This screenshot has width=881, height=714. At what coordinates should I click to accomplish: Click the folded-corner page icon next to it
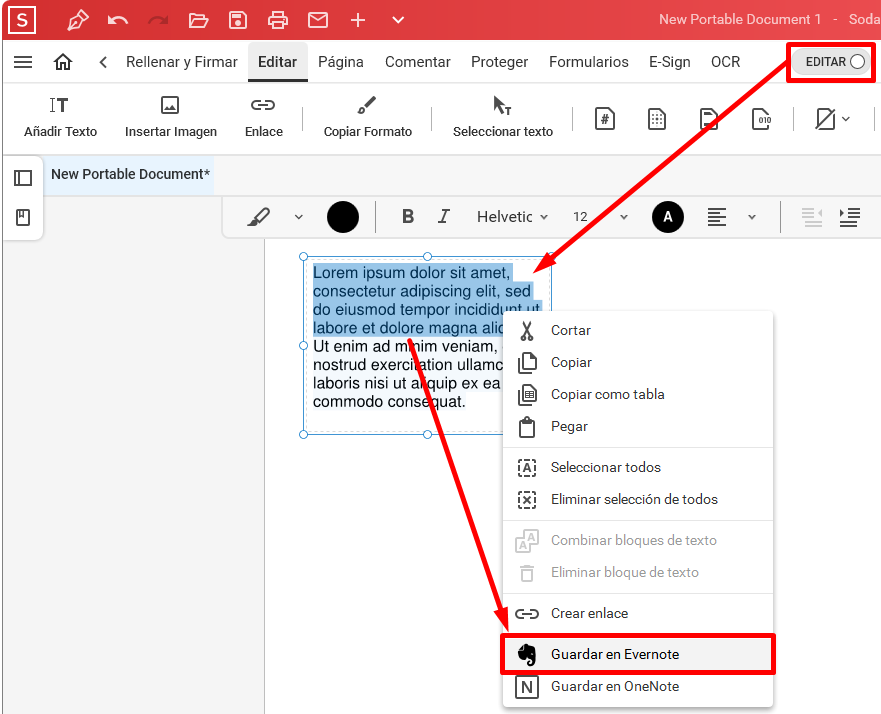pos(709,119)
